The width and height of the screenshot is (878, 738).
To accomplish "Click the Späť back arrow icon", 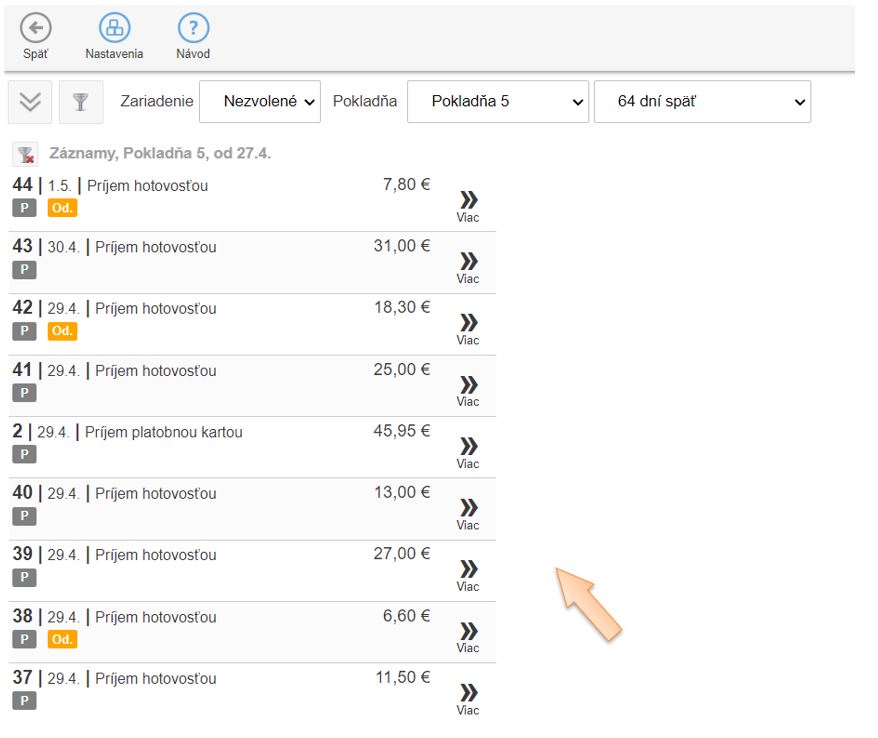I will click(x=36, y=29).
